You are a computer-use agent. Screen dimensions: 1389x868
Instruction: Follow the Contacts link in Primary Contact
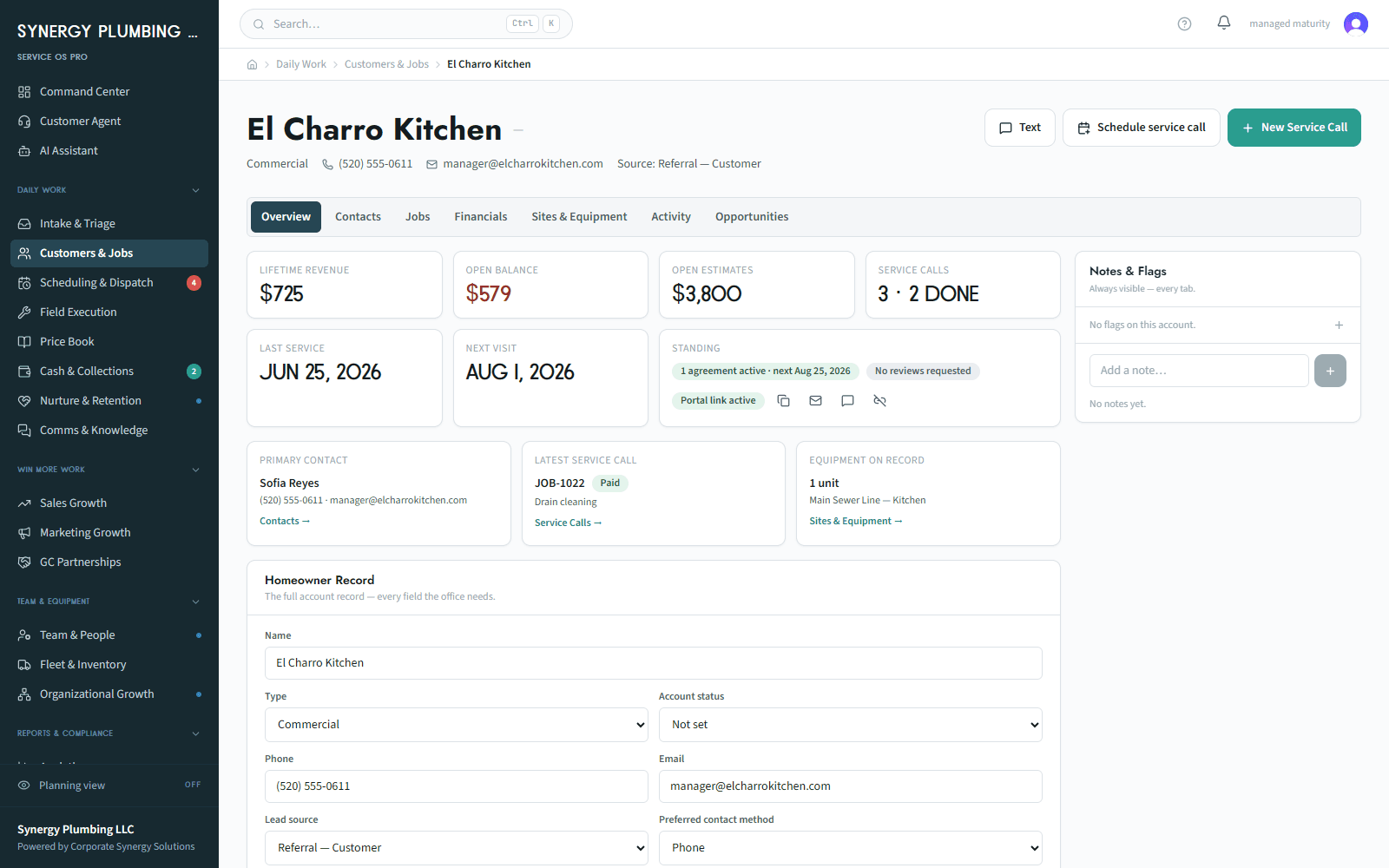click(x=285, y=521)
